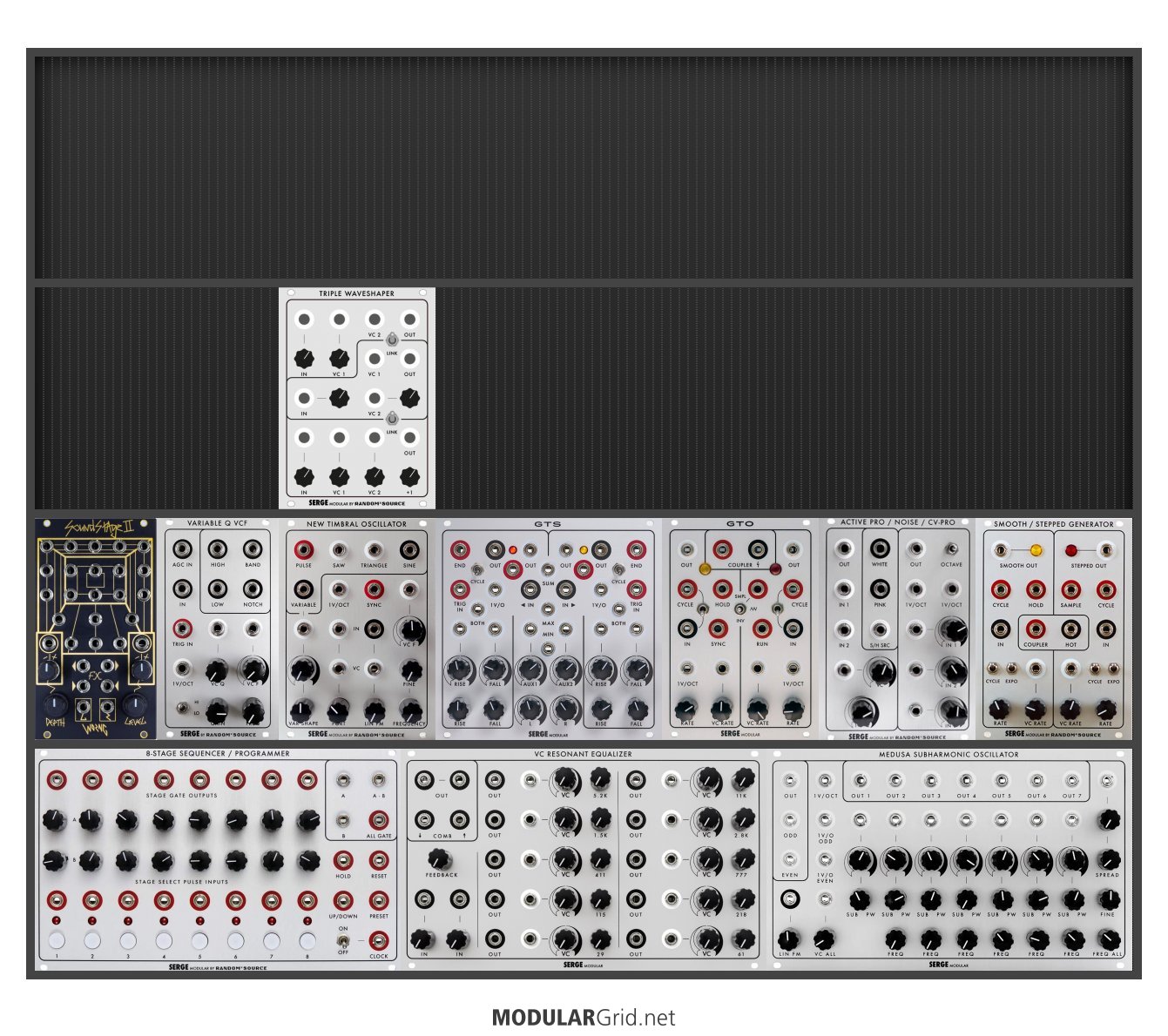Flip the left CYCLE switch on GTS
This screenshot has height=1036, width=1168.
pos(477,570)
